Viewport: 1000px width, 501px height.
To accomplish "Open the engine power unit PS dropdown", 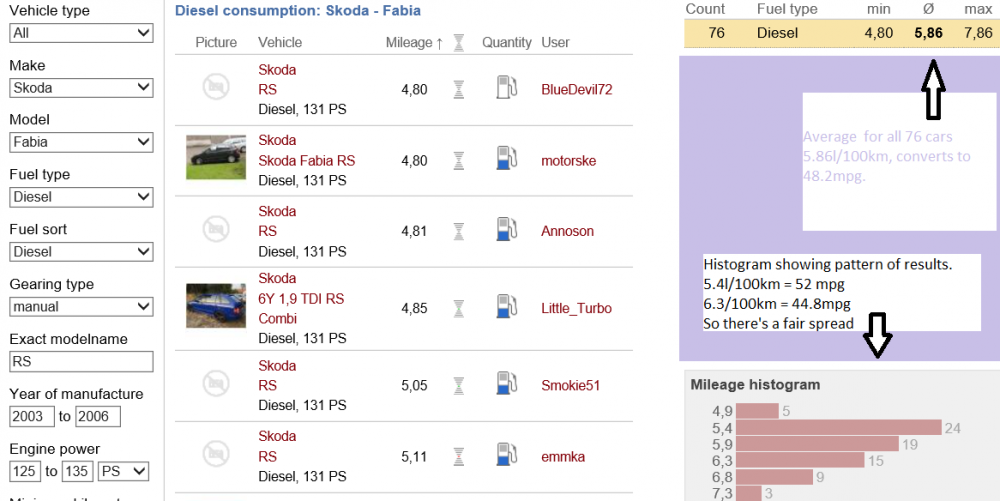I will 123,472.
